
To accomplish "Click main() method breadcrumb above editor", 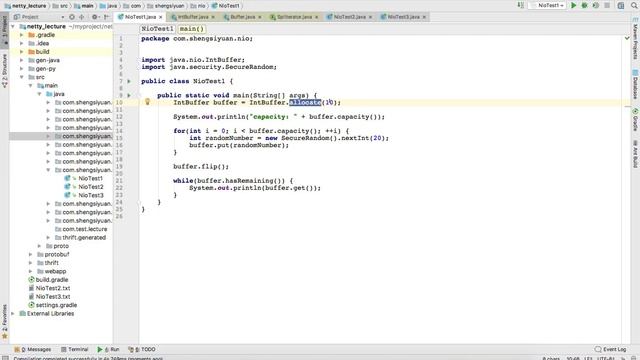I will tap(191, 29).
